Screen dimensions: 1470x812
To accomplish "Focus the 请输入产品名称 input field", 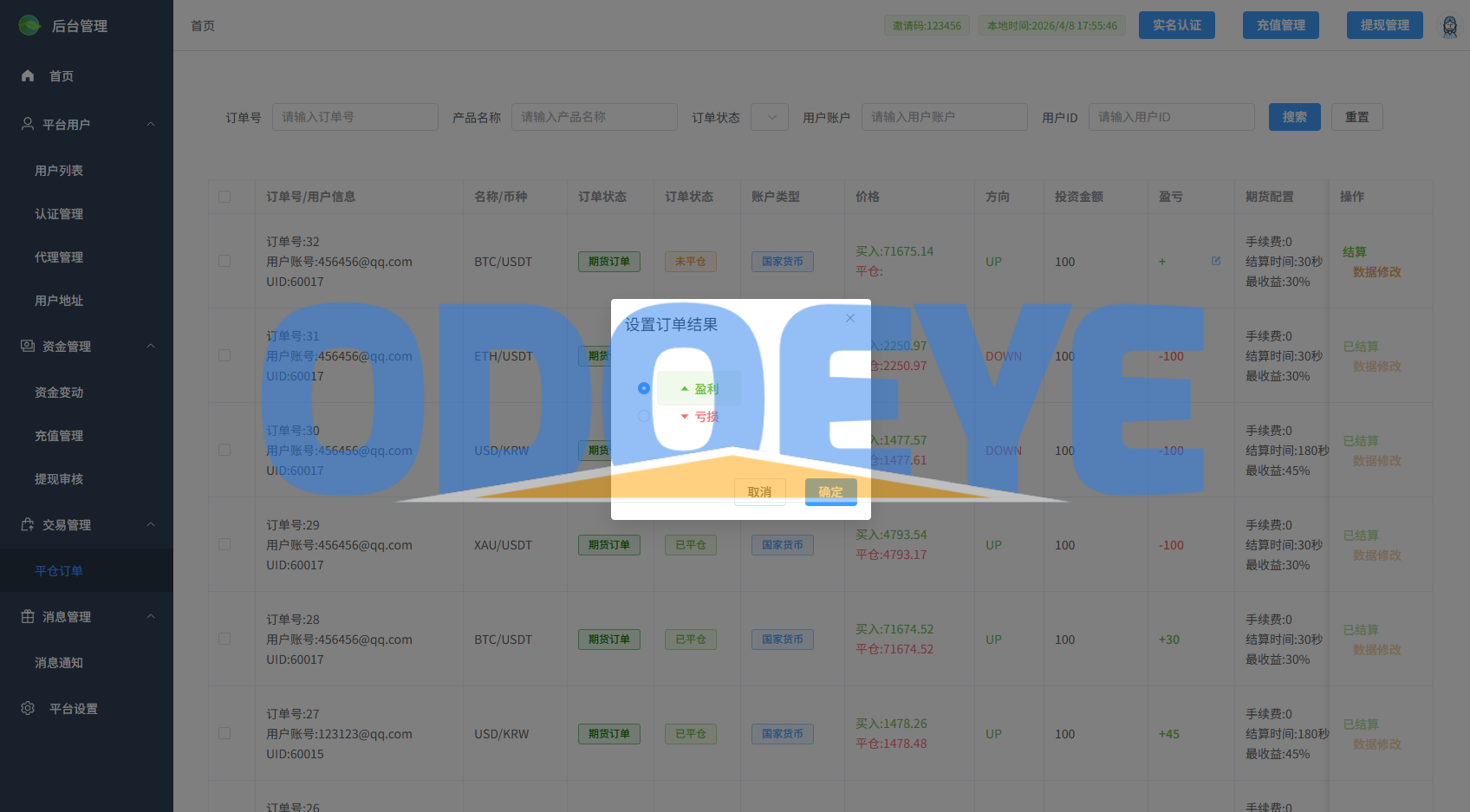I will tap(595, 117).
